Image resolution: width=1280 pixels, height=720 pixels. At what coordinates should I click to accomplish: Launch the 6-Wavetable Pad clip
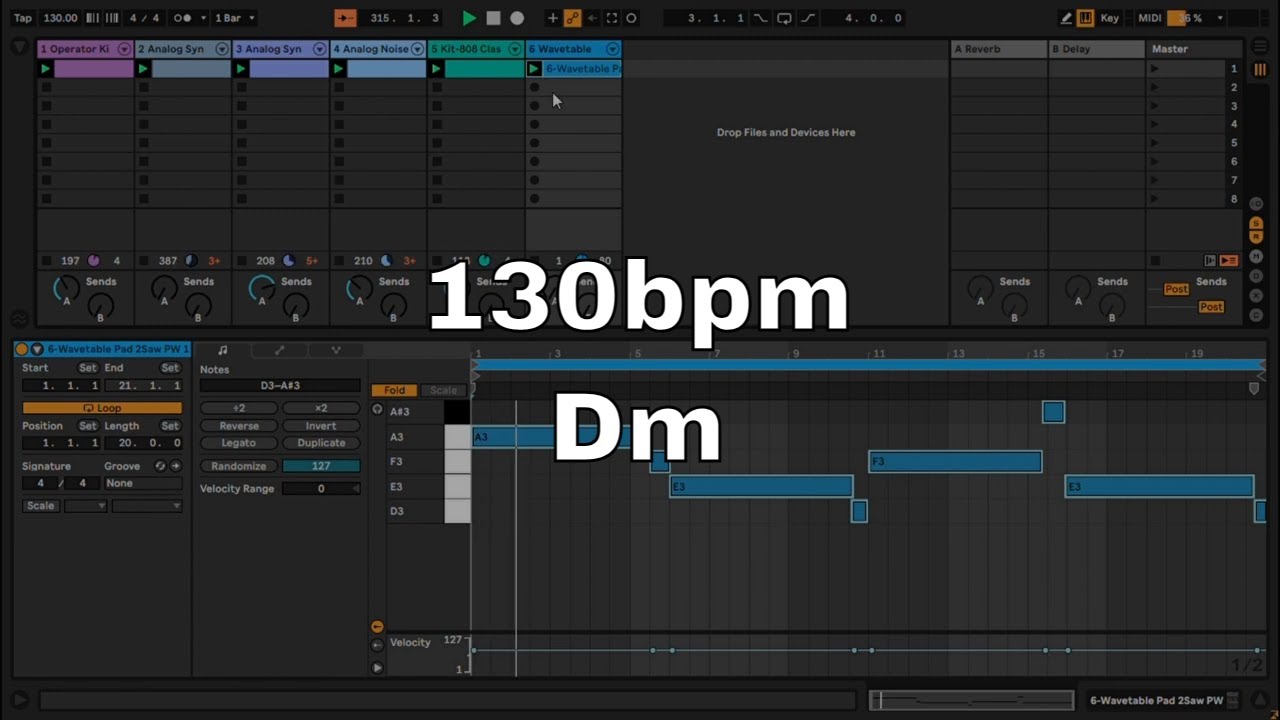tap(534, 69)
